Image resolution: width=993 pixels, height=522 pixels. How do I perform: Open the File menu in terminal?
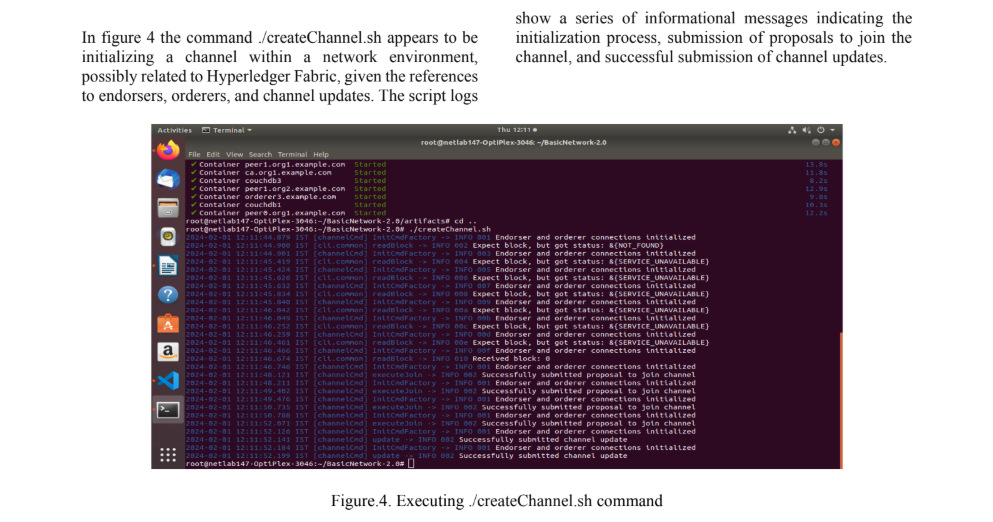(x=195, y=155)
